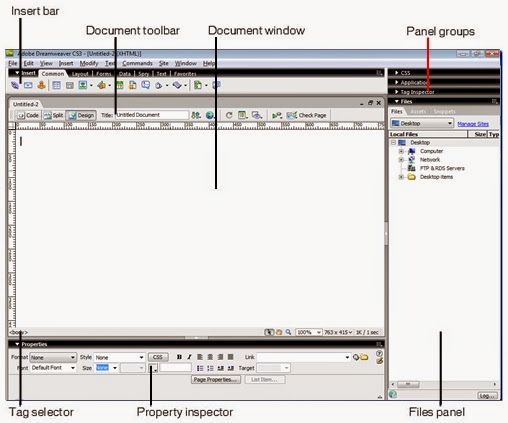Select the Zoom tool in status bar
This screenshot has height=423, width=508.
click(288, 332)
